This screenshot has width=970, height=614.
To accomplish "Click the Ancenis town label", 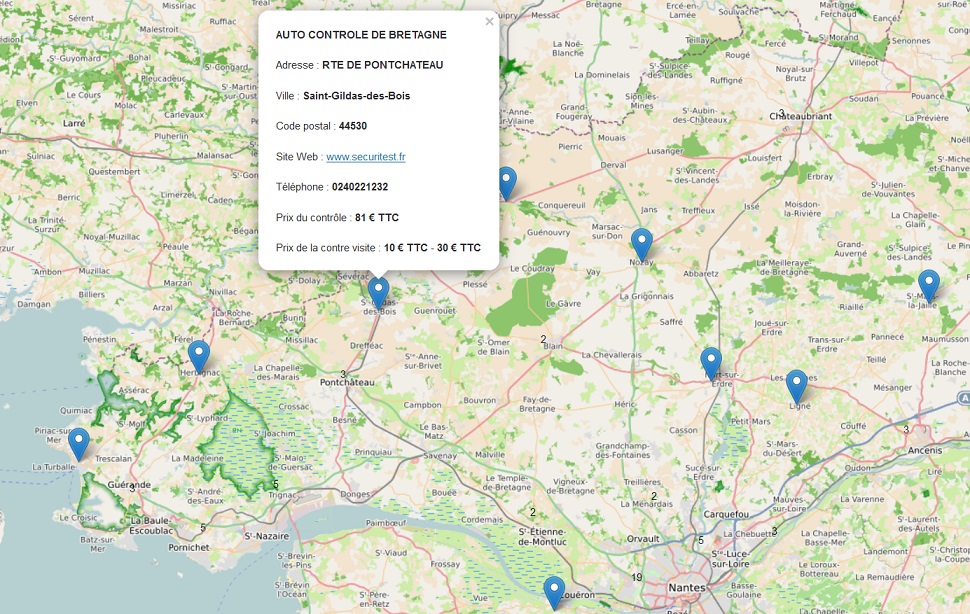I will coord(924,450).
